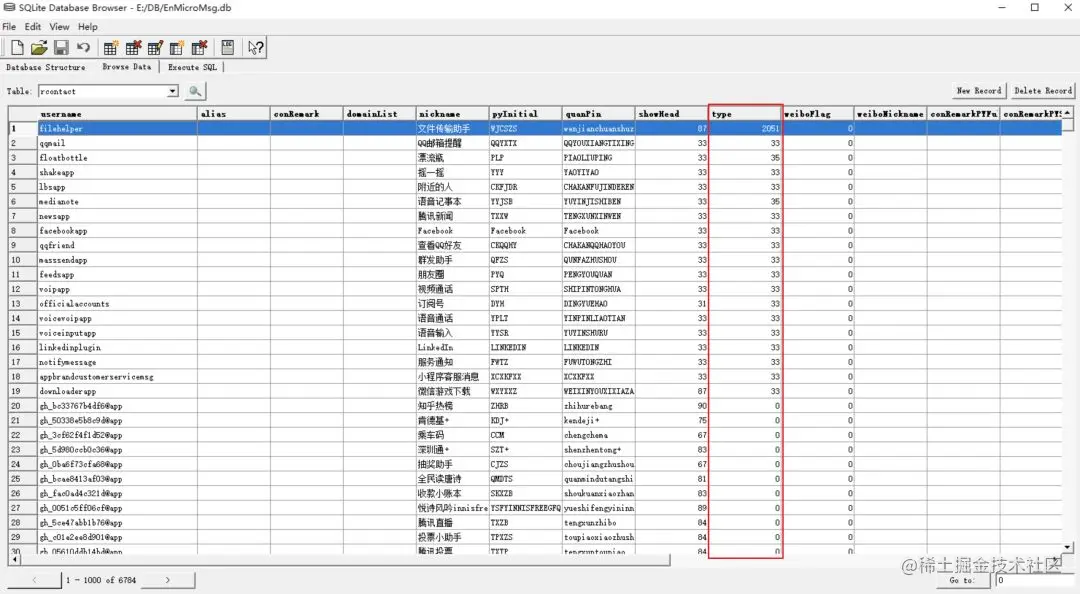Select the notifymessage username cell

(x=117, y=362)
